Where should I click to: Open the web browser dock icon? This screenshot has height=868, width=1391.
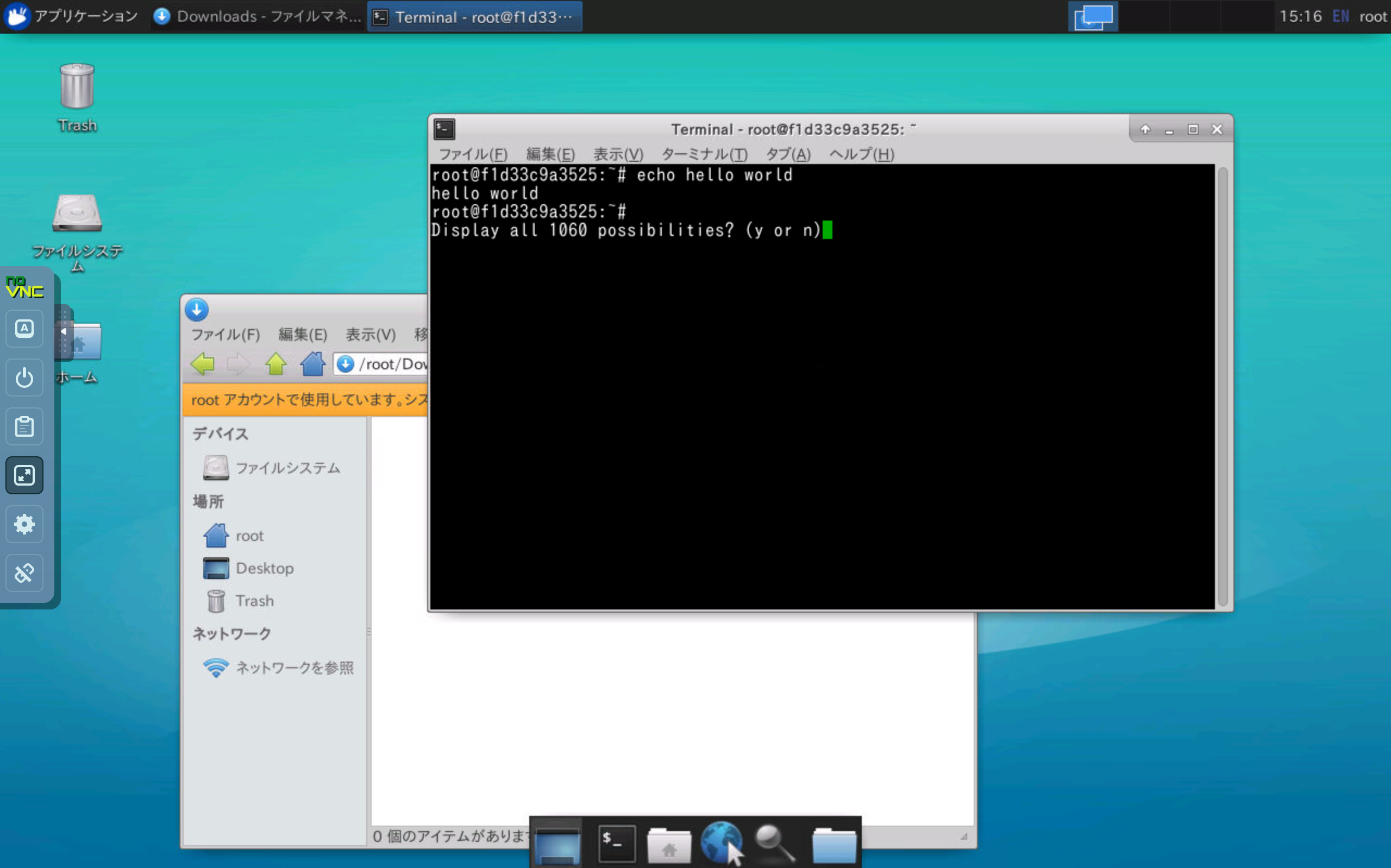[721, 842]
